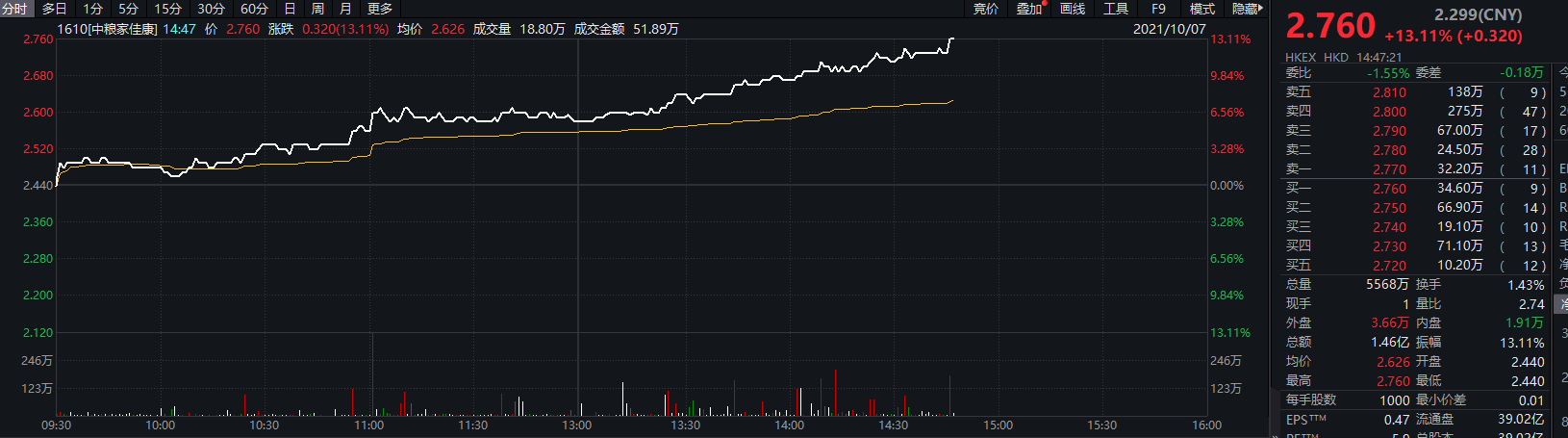Click the +13.11% (+0.320) change text
This screenshot has height=438, width=1568.
tap(1454, 37)
